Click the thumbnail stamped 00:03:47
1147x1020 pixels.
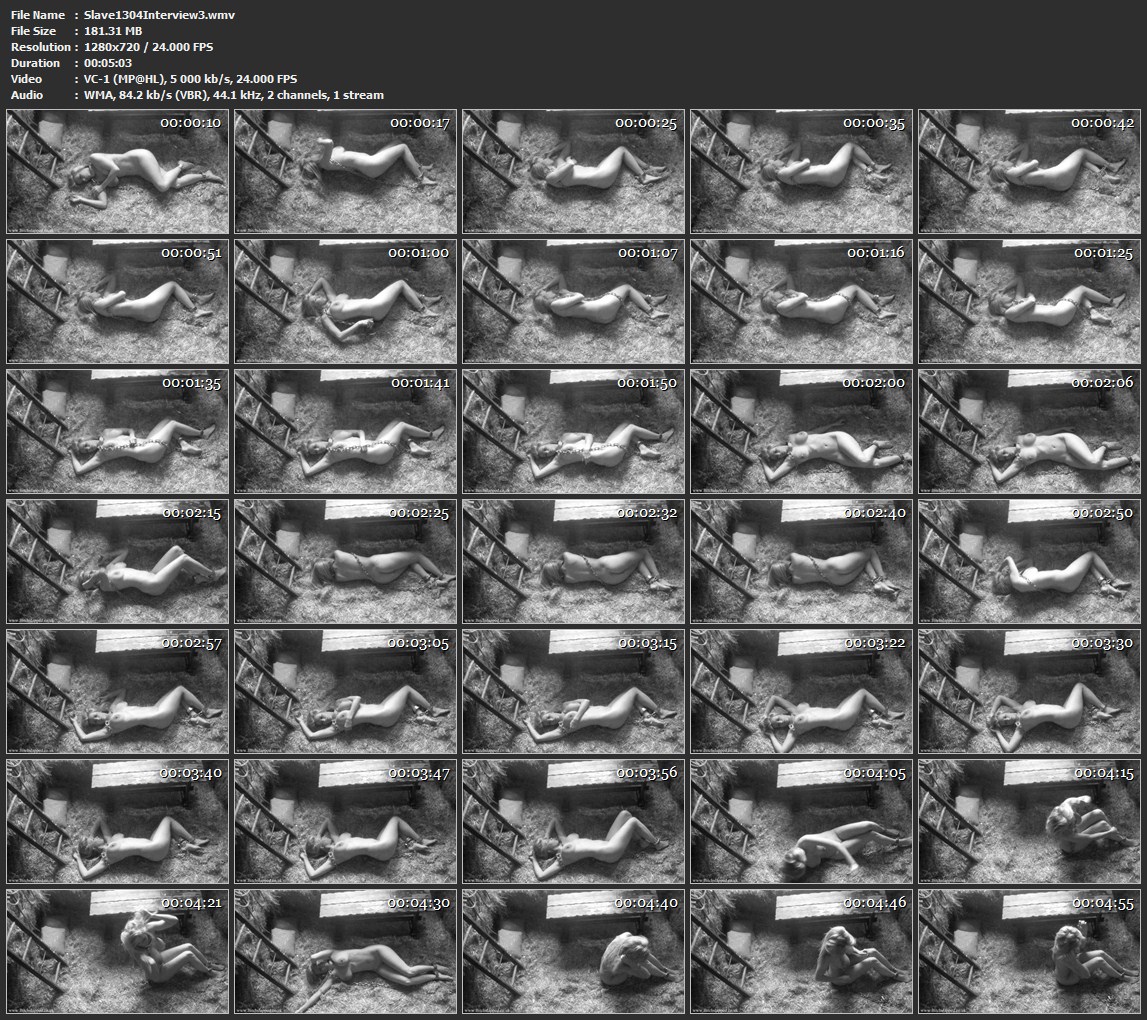tap(345, 822)
